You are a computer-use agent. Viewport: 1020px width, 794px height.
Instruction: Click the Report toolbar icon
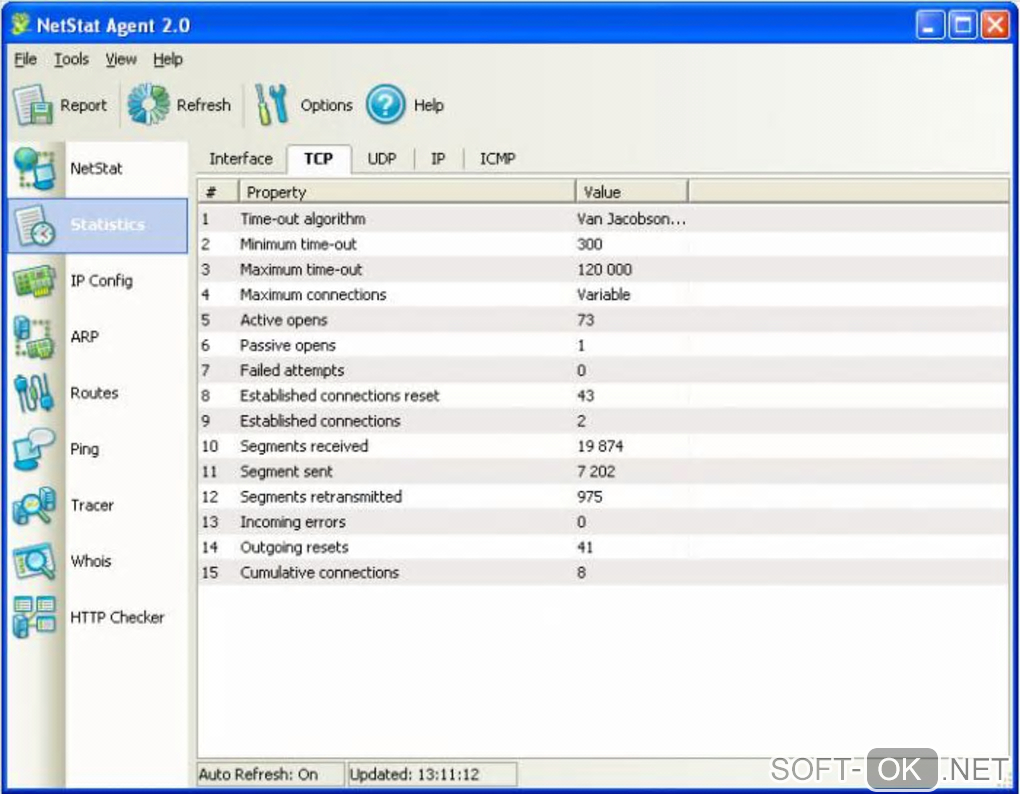[x=33, y=105]
